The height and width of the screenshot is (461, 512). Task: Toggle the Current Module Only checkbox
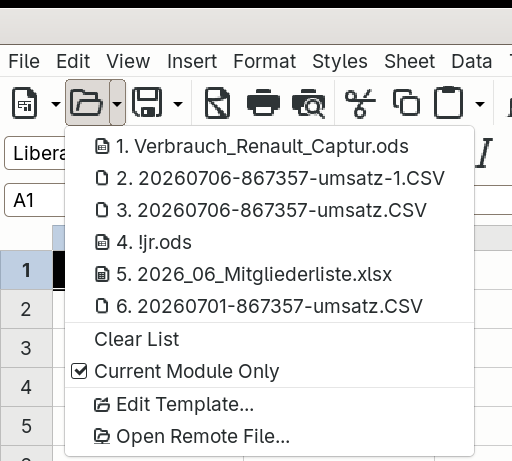[79, 371]
